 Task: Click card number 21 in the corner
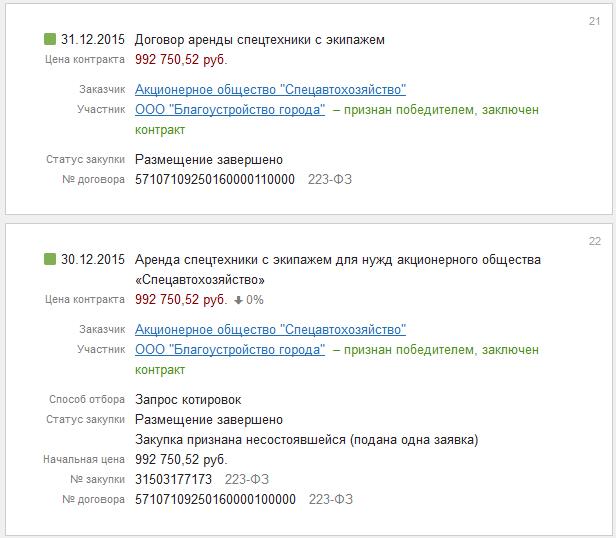pyautogui.click(x=594, y=21)
